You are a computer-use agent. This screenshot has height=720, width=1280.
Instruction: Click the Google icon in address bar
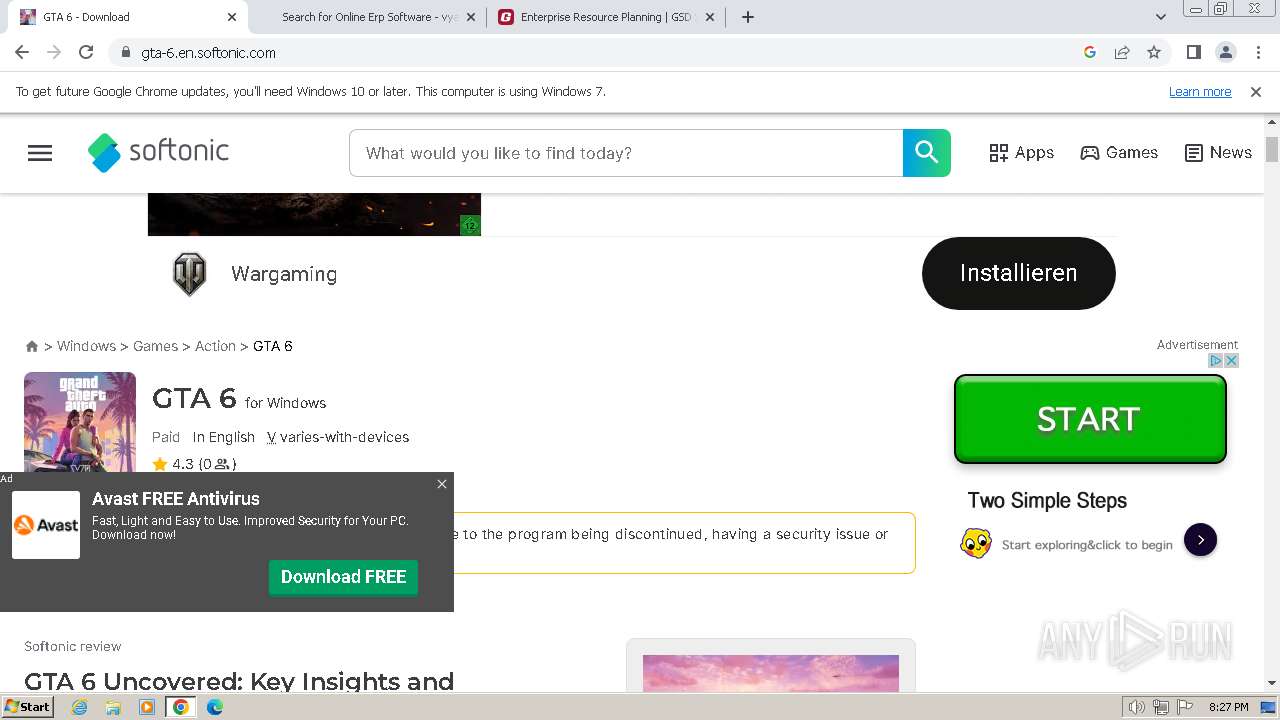point(1090,52)
